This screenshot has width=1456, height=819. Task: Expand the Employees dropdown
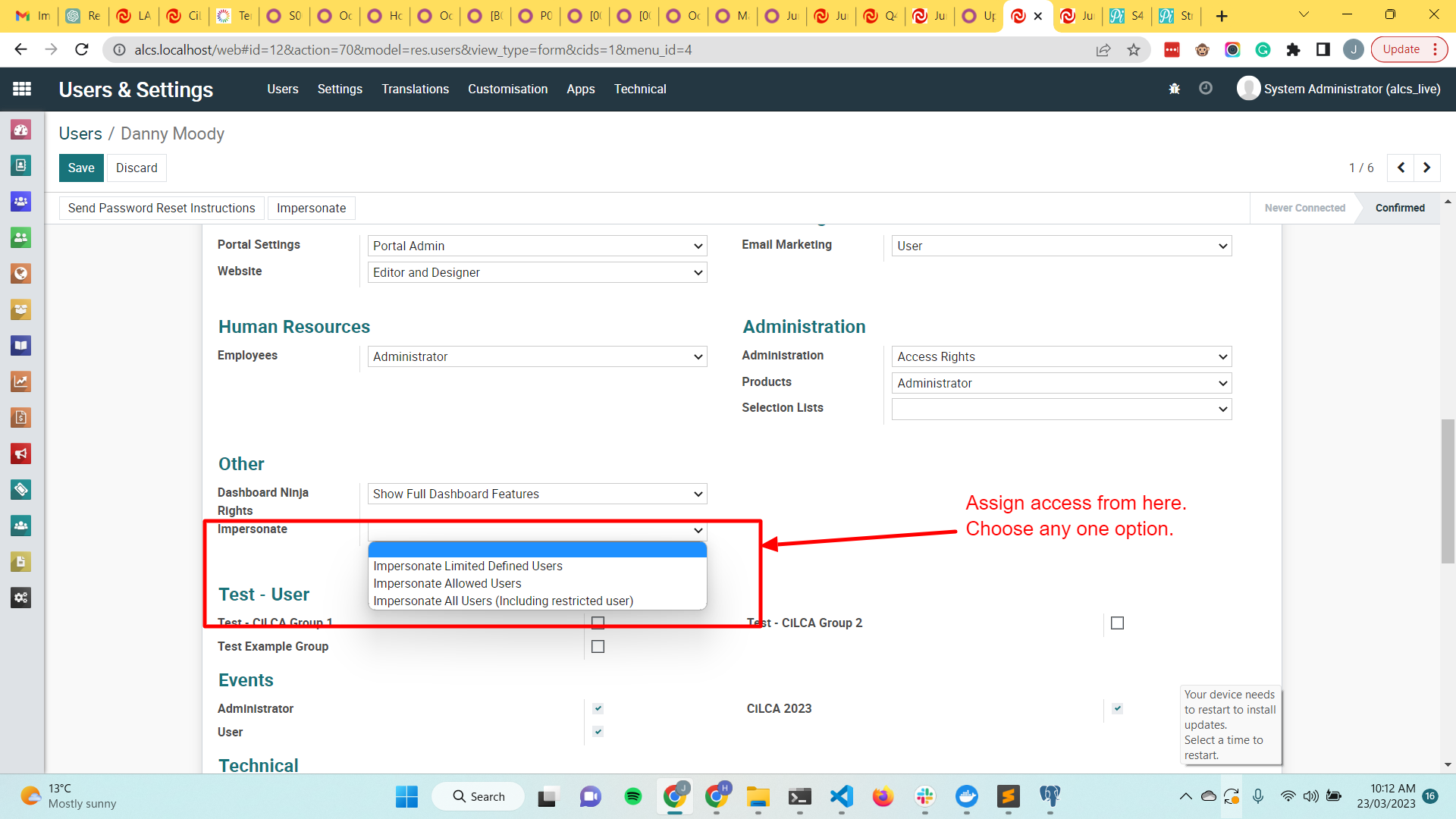[537, 356]
